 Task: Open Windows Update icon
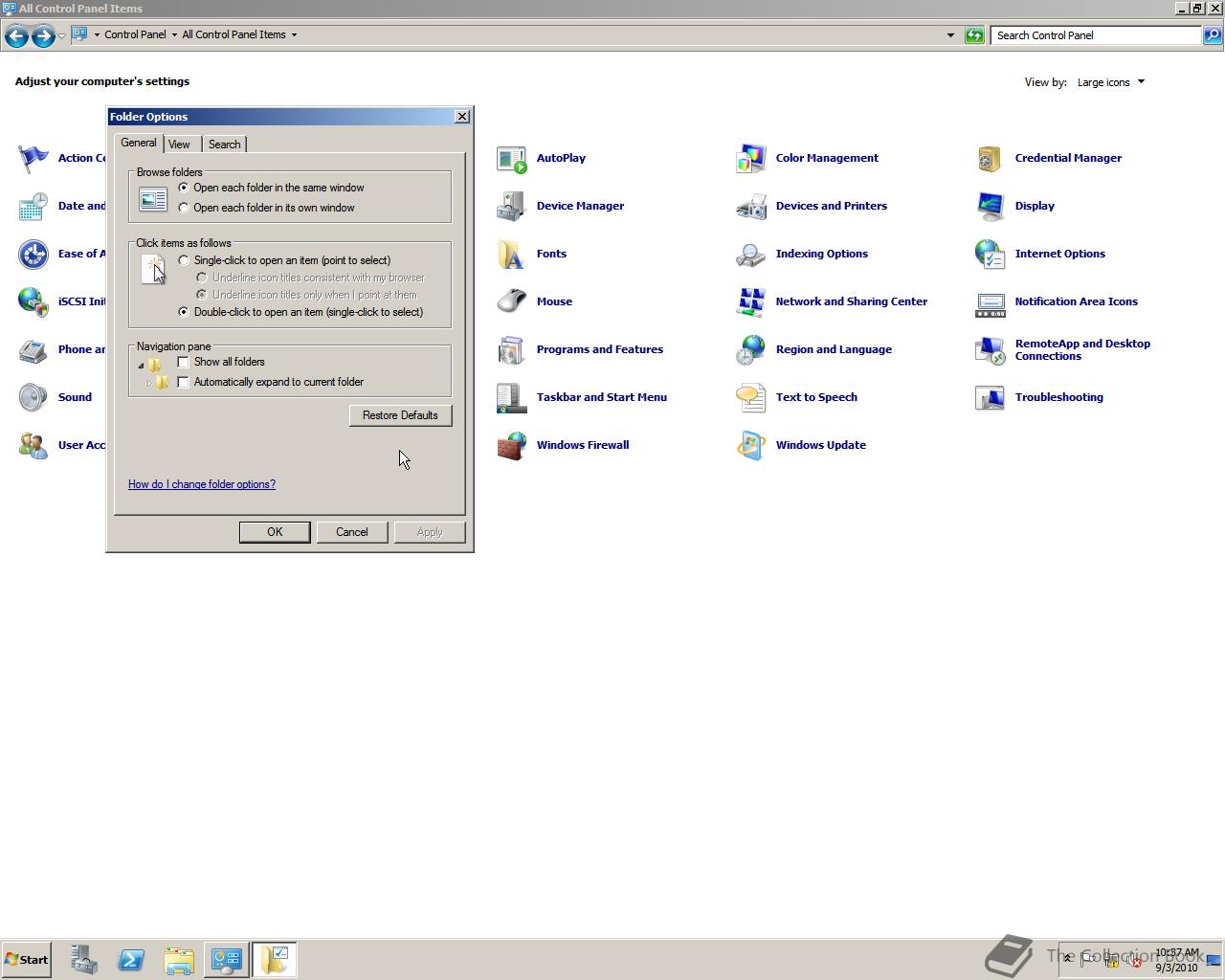tap(751, 446)
